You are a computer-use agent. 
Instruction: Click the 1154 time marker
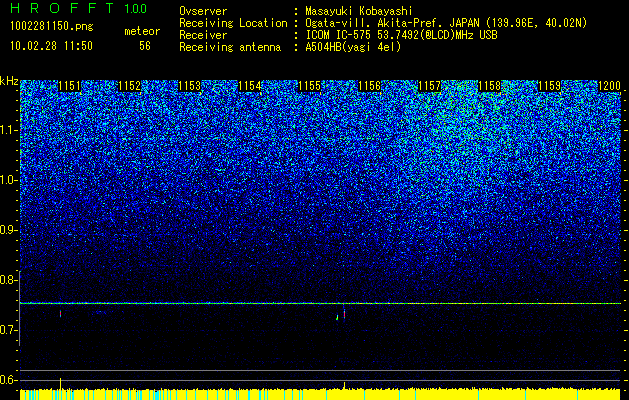[x=250, y=86]
